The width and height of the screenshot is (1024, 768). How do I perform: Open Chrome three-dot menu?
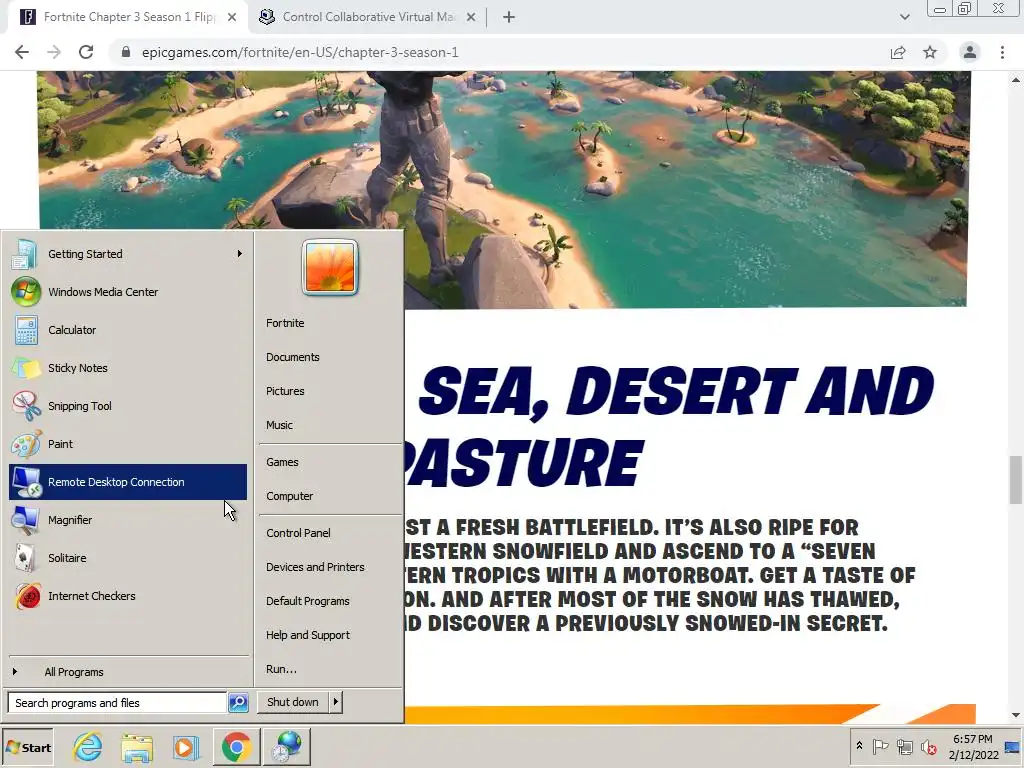(1002, 52)
